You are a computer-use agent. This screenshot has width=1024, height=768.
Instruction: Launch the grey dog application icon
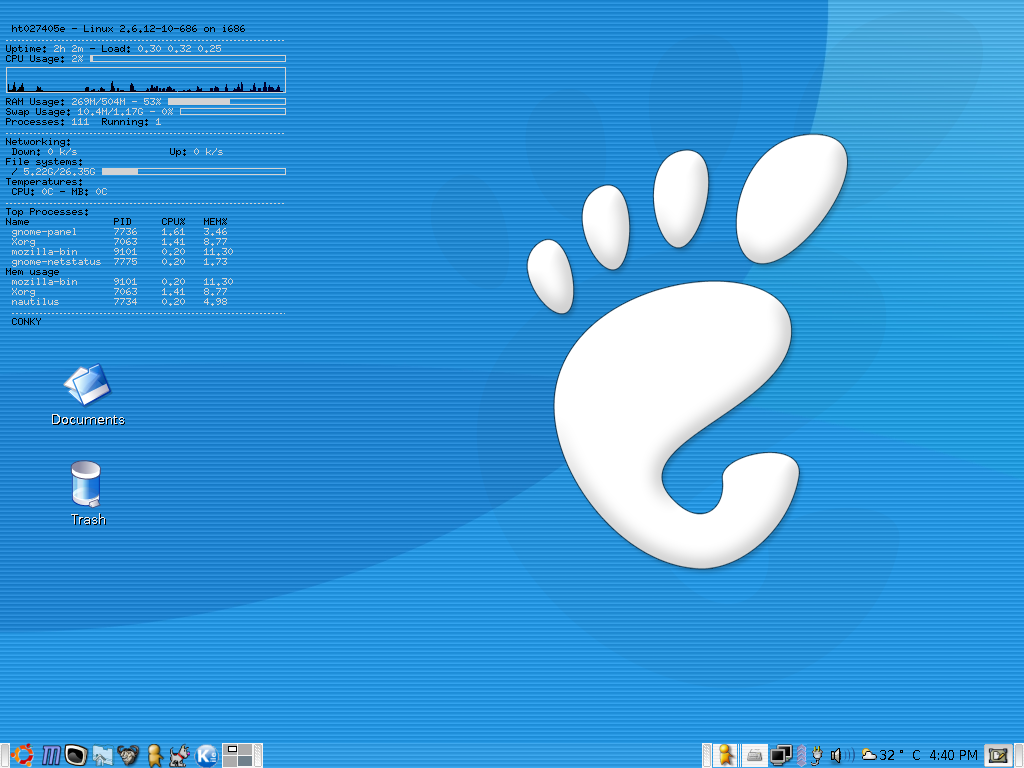pyautogui.click(x=180, y=755)
